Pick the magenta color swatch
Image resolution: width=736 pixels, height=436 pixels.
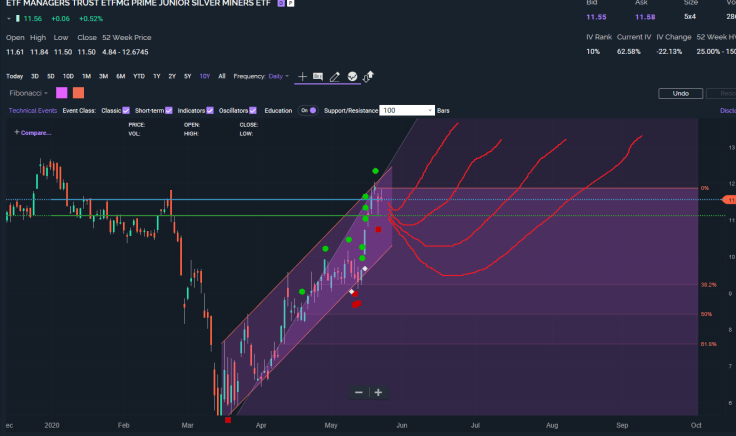(x=62, y=93)
